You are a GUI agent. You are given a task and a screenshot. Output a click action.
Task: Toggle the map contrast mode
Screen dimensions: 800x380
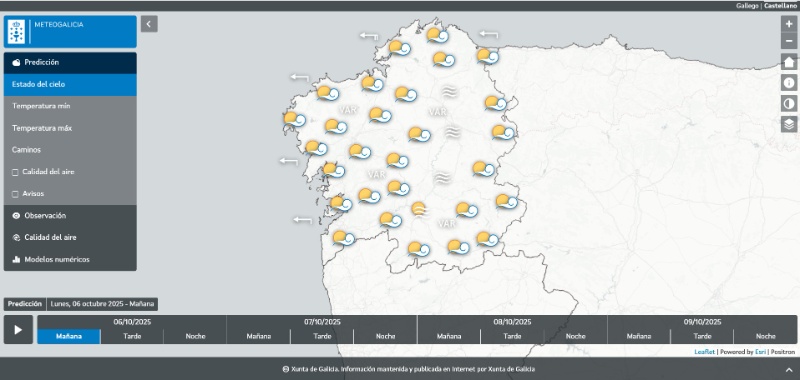789,104
